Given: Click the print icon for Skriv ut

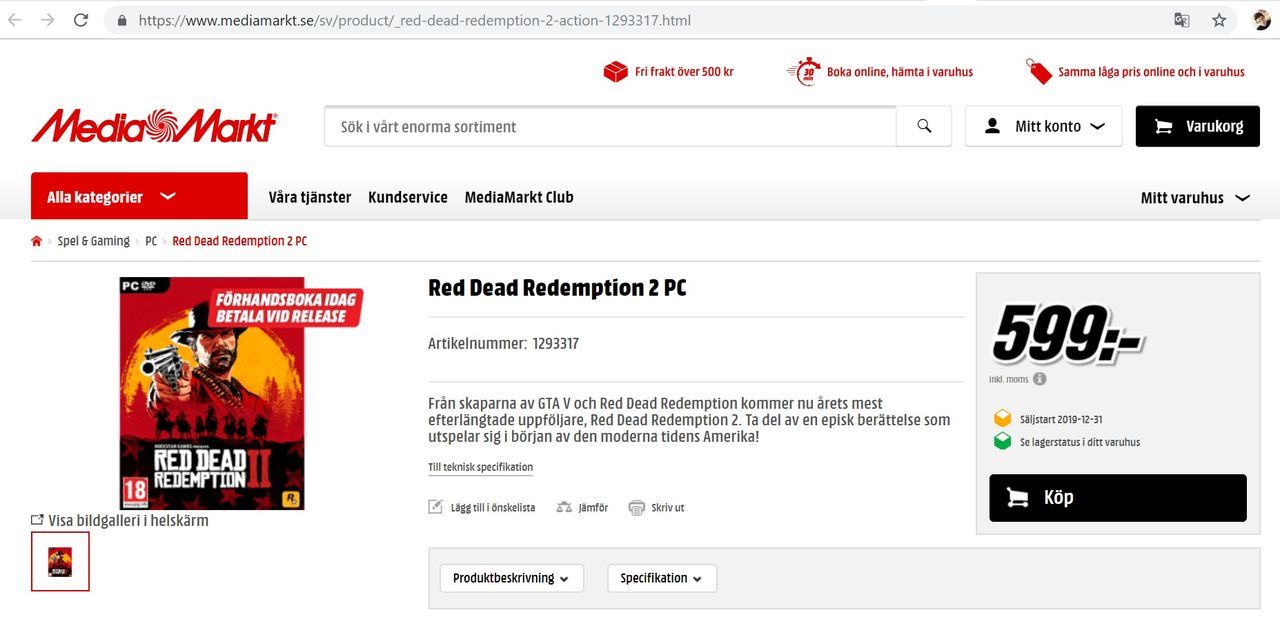Looking at the screenshot, I should point(636,507).
